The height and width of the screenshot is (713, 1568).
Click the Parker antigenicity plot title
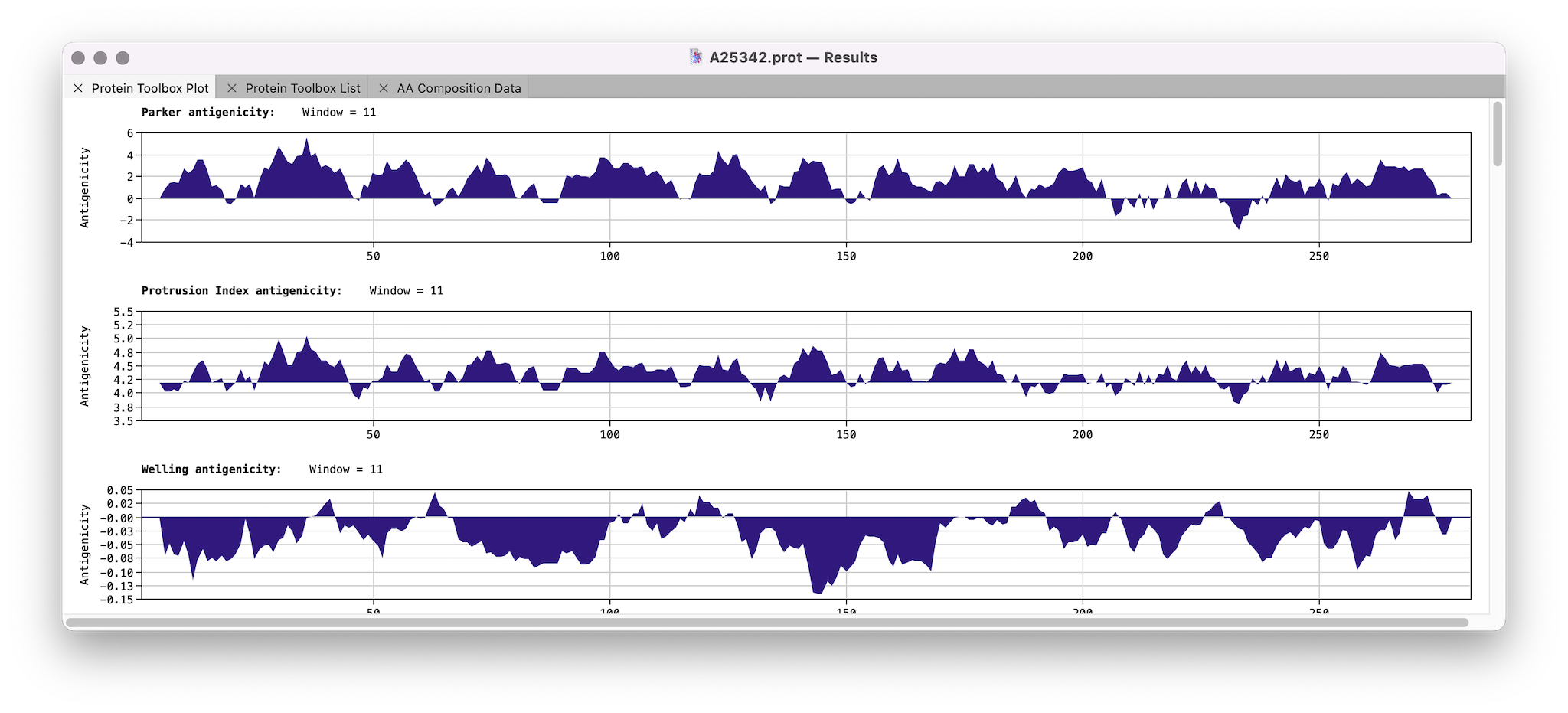[x=208, y=112]
